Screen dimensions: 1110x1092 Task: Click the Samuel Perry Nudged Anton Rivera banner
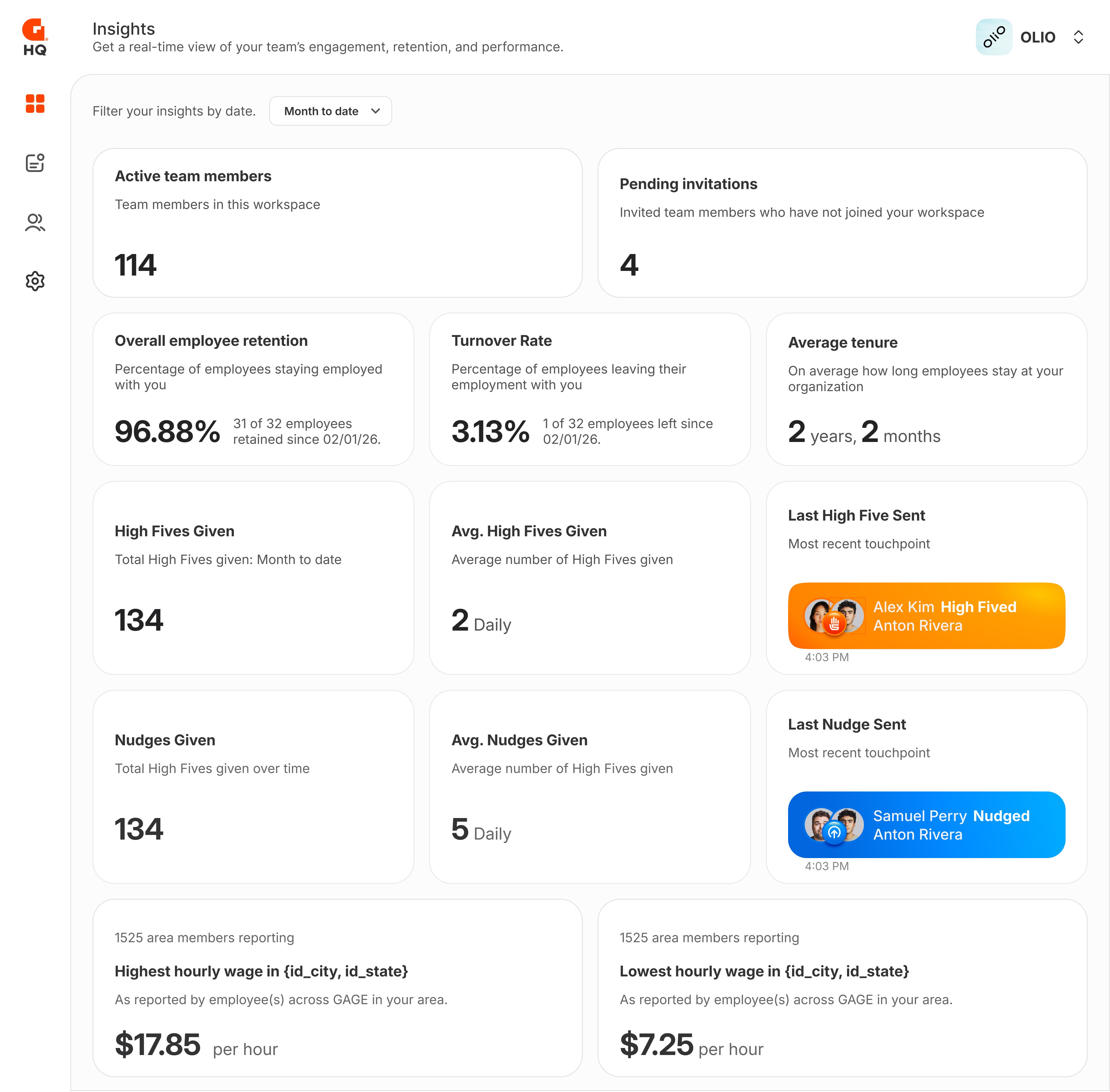tap(926, 825)
